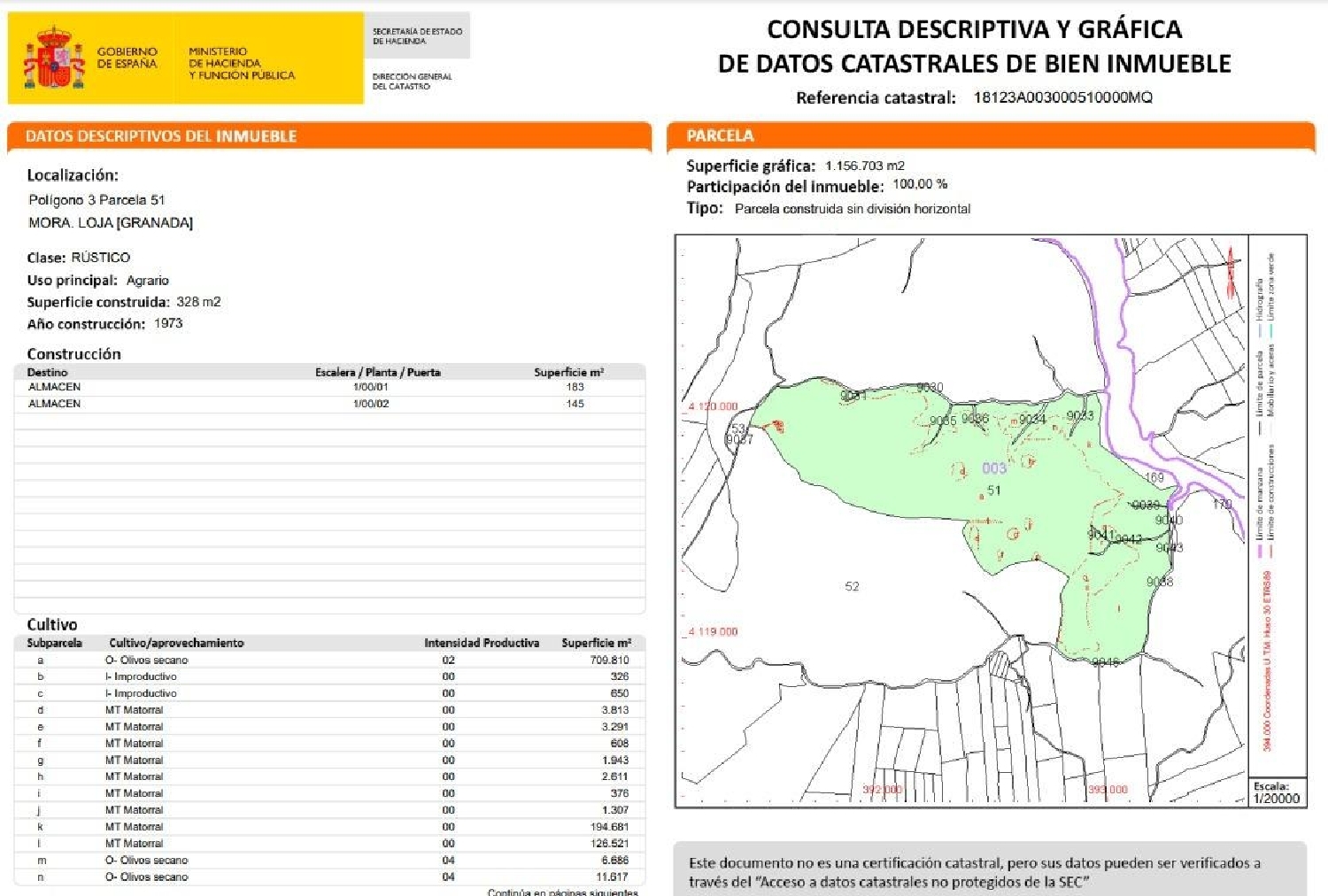Click the 'Acceso a datos catastrales' disclaimer text

pos(975,872)
